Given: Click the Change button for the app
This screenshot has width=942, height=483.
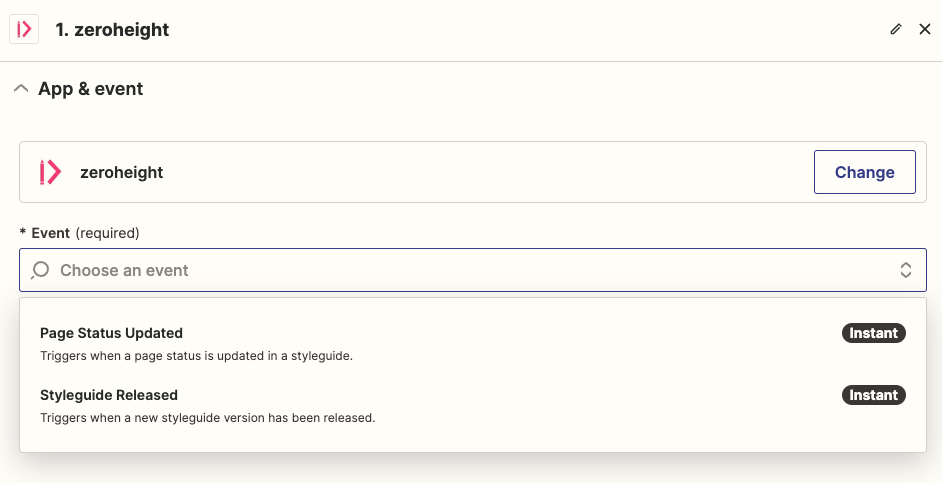Looking at the screenshot, I should pyautogui.click(x=865, y=172).
